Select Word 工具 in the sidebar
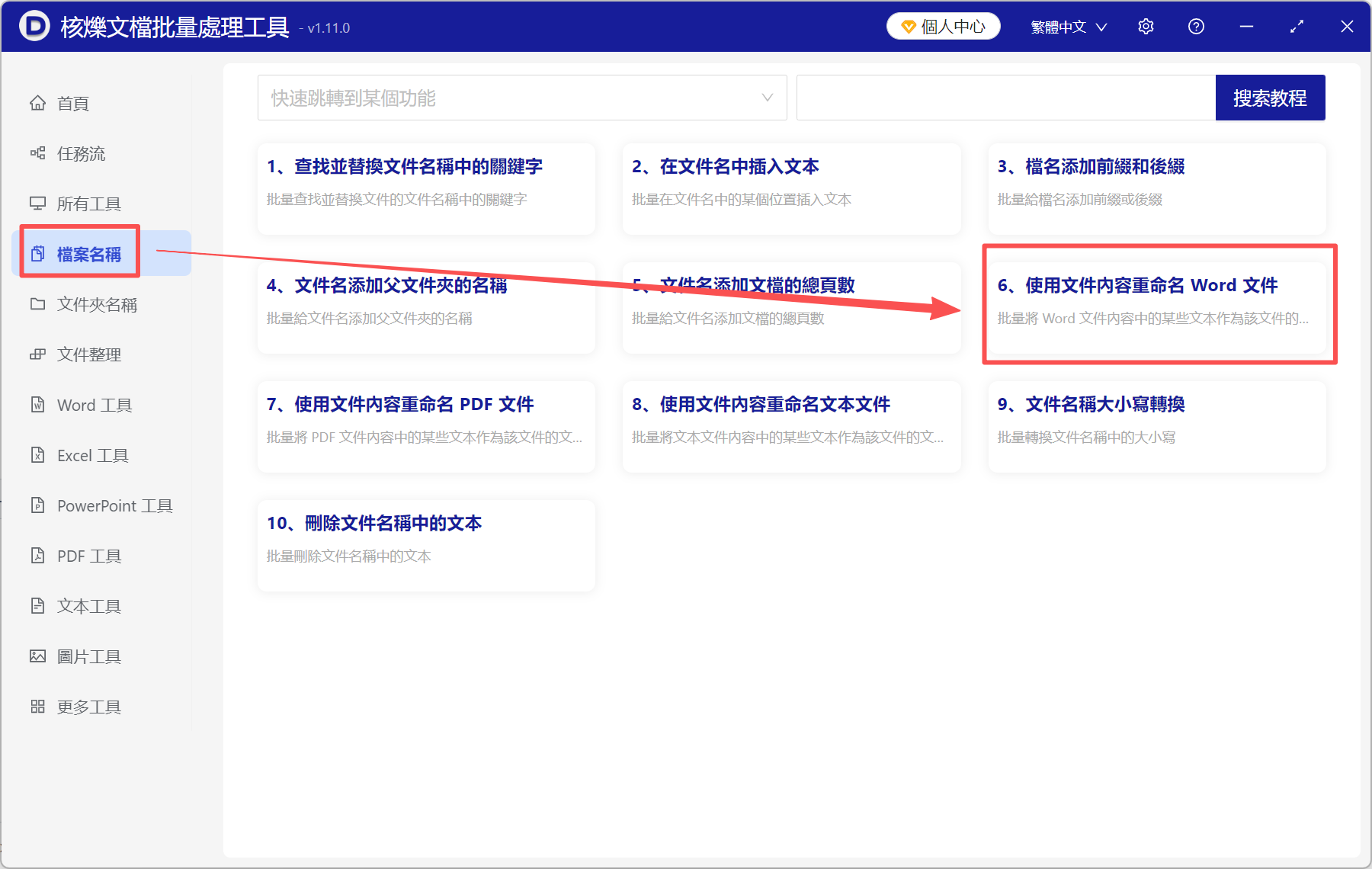 93,405
